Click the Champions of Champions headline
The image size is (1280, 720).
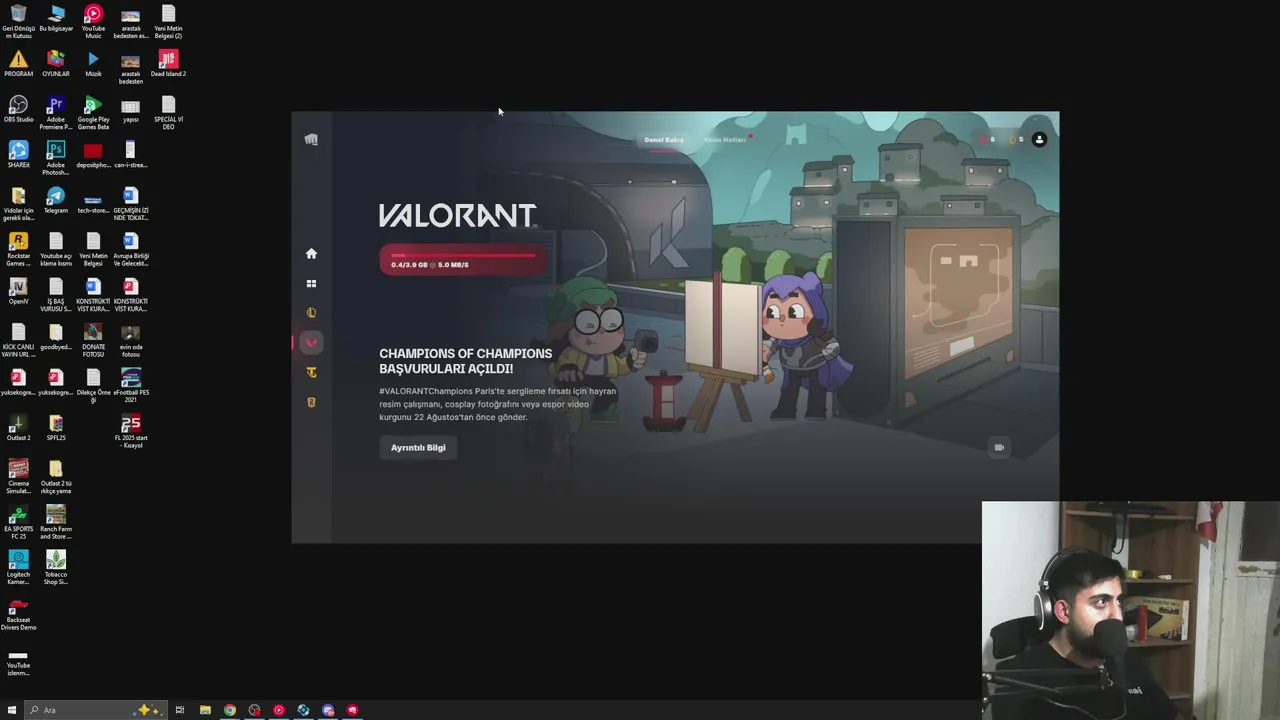pos(465,361)
